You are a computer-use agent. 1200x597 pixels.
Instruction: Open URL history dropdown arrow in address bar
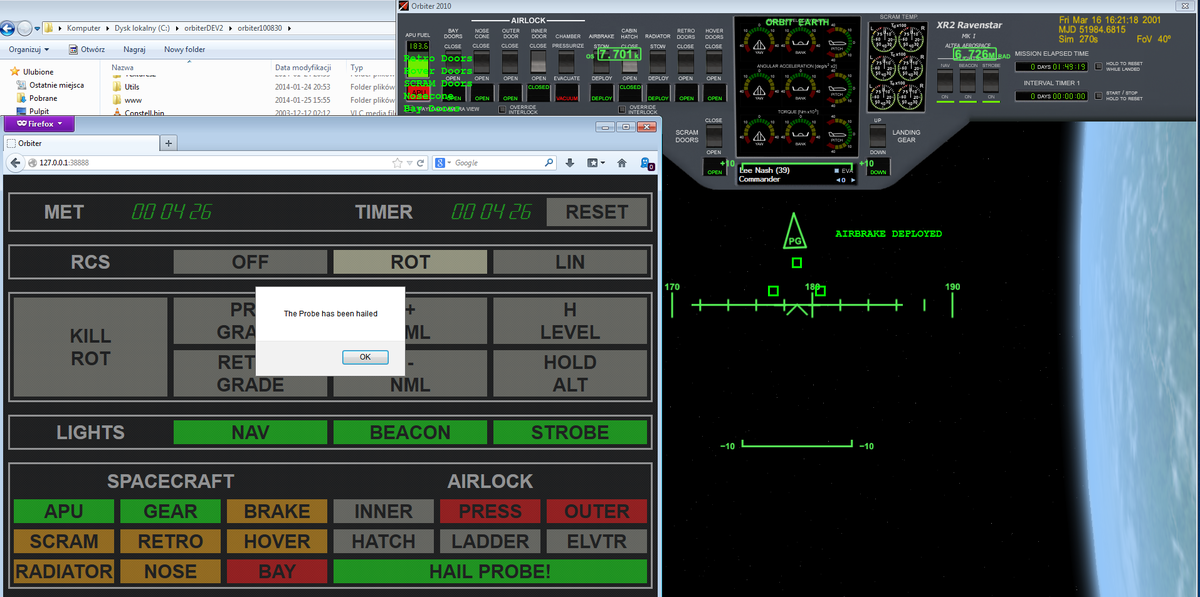[x=409, y=163]
